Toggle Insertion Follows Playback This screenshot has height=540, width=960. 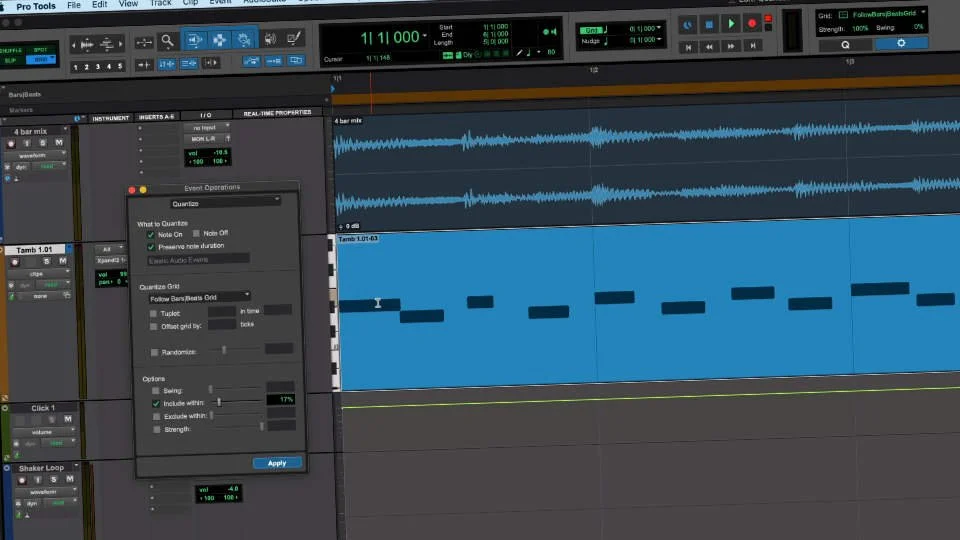click(x=211, y=62)
